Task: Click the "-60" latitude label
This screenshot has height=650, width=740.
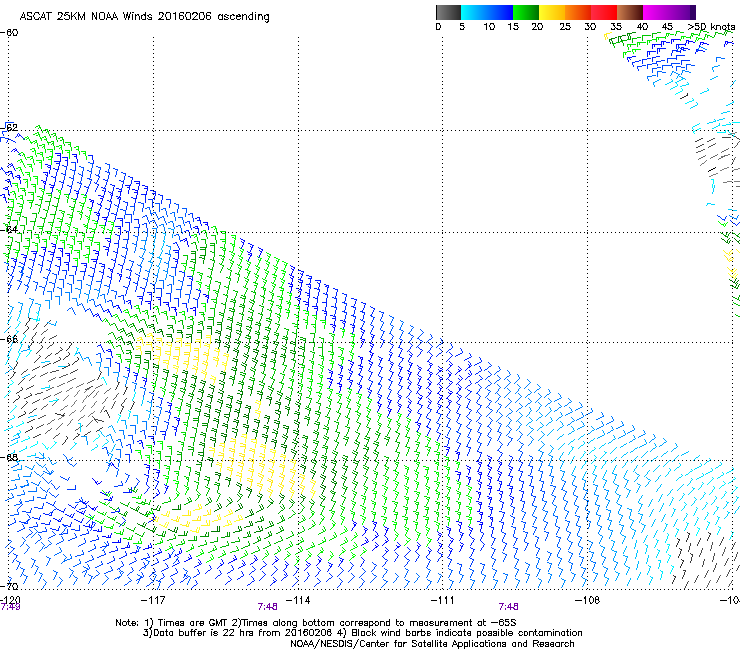Action: (x=9, y=33)
